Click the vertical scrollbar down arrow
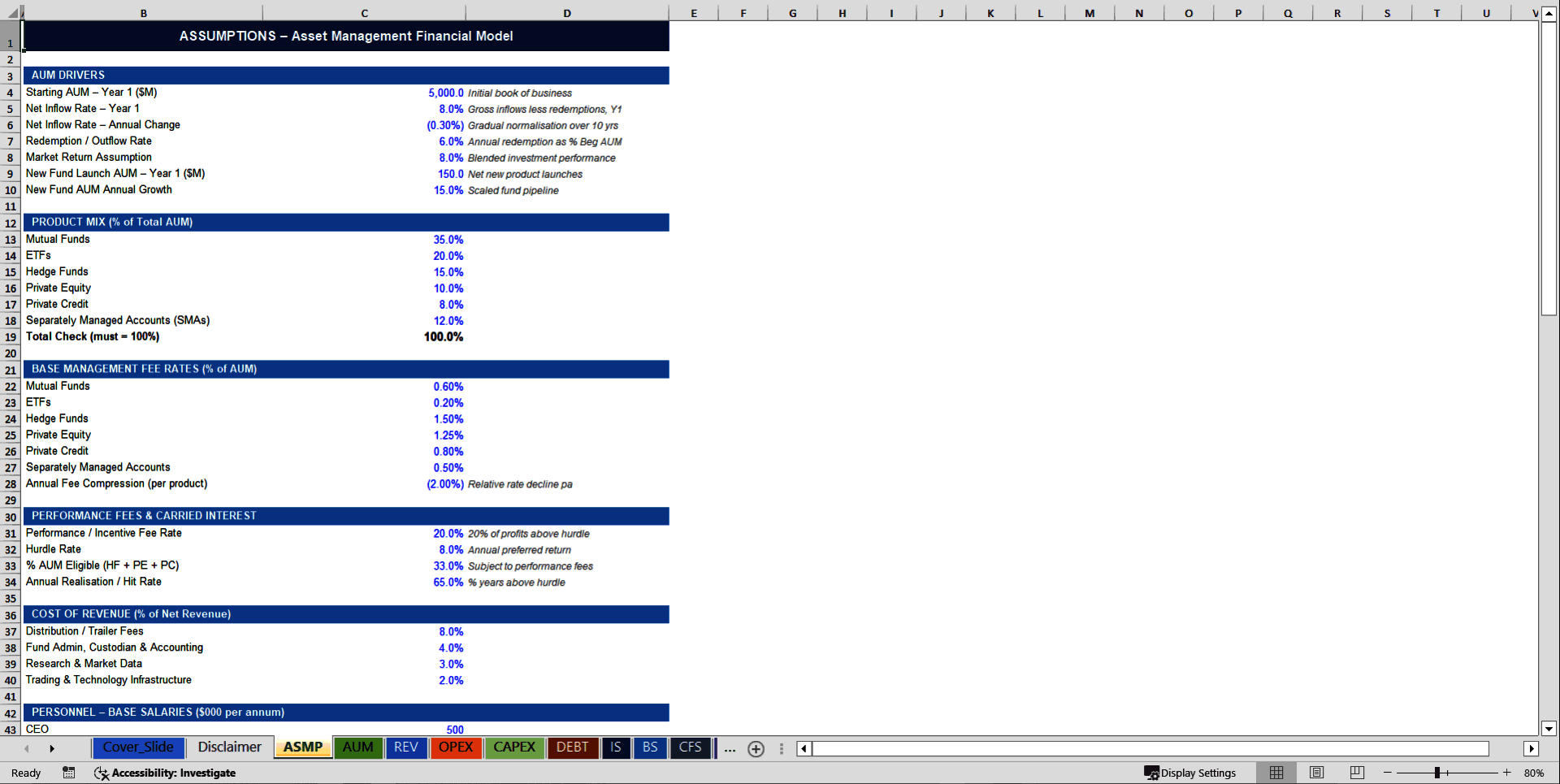 (x=1550, y=729)
